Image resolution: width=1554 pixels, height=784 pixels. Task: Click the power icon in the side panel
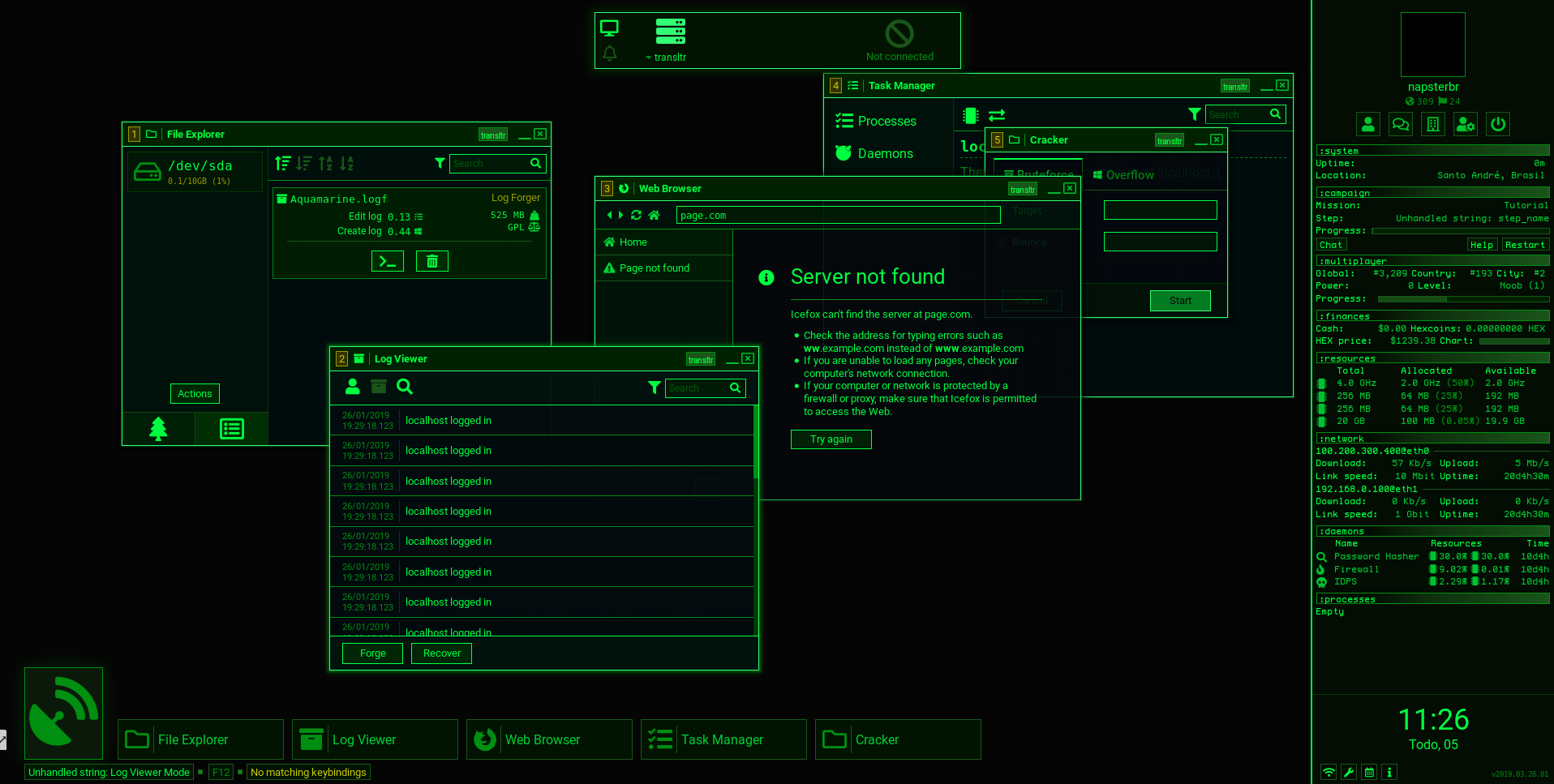(x=1498, y=124)
